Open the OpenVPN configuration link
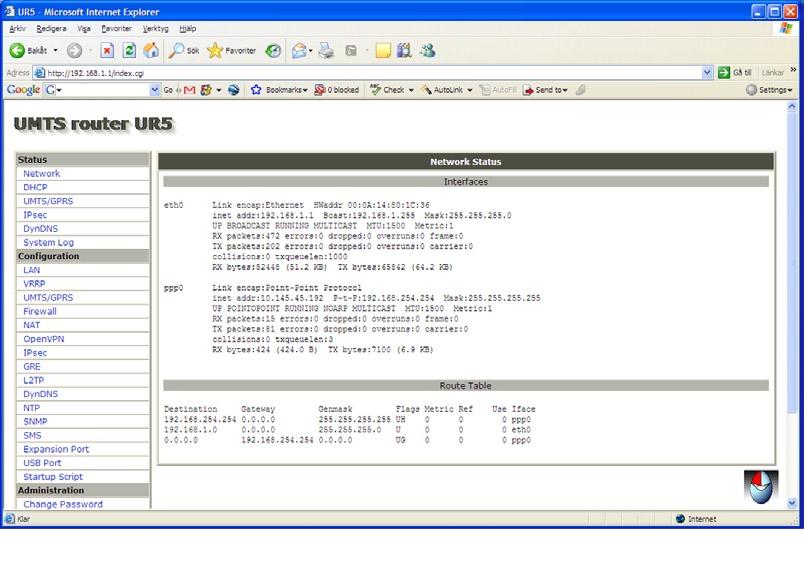Screen dimensions: 804x561 [x=44, y=338]
